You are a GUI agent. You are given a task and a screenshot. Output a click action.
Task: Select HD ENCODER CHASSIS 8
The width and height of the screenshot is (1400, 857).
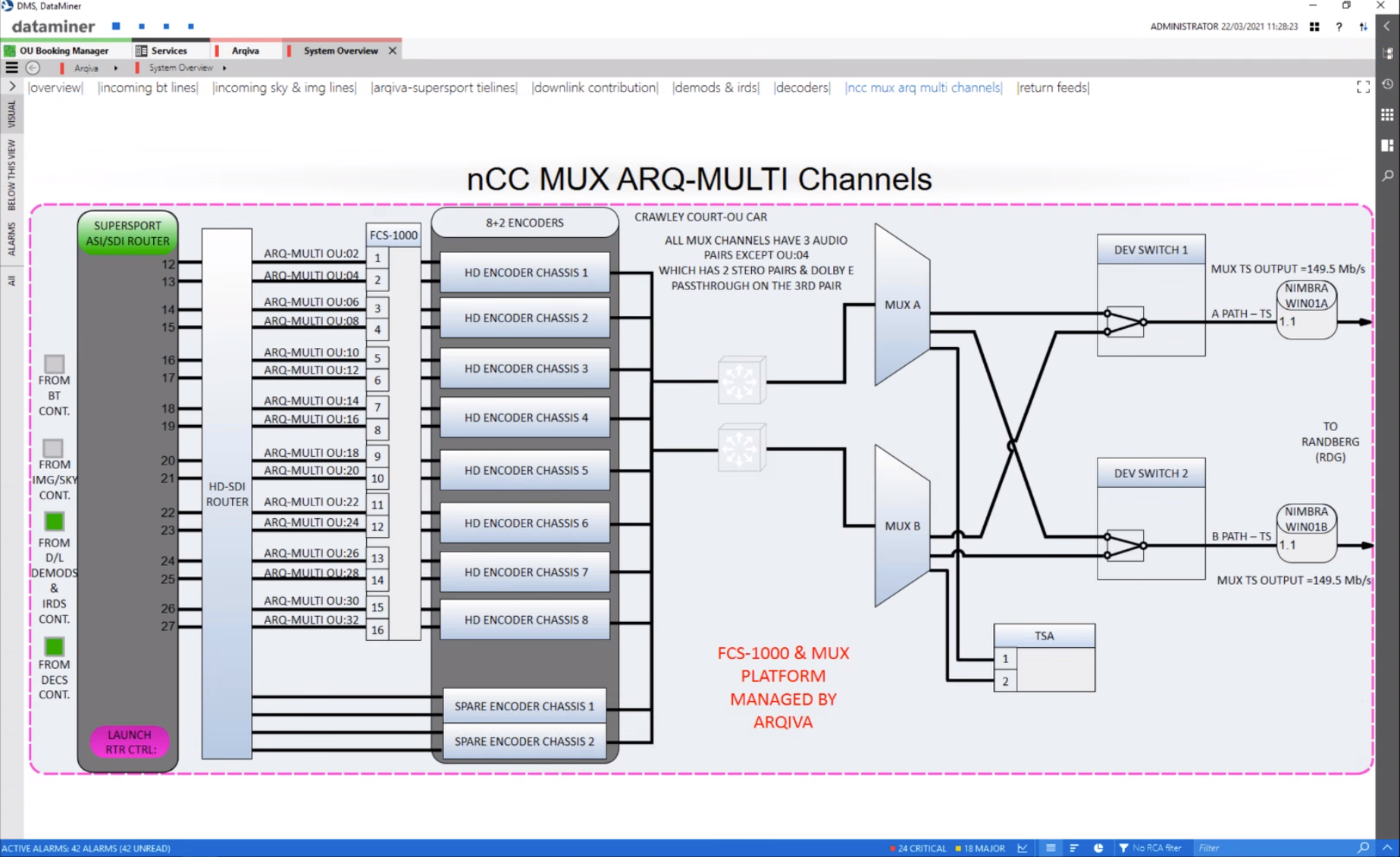(x=525, y=620)
